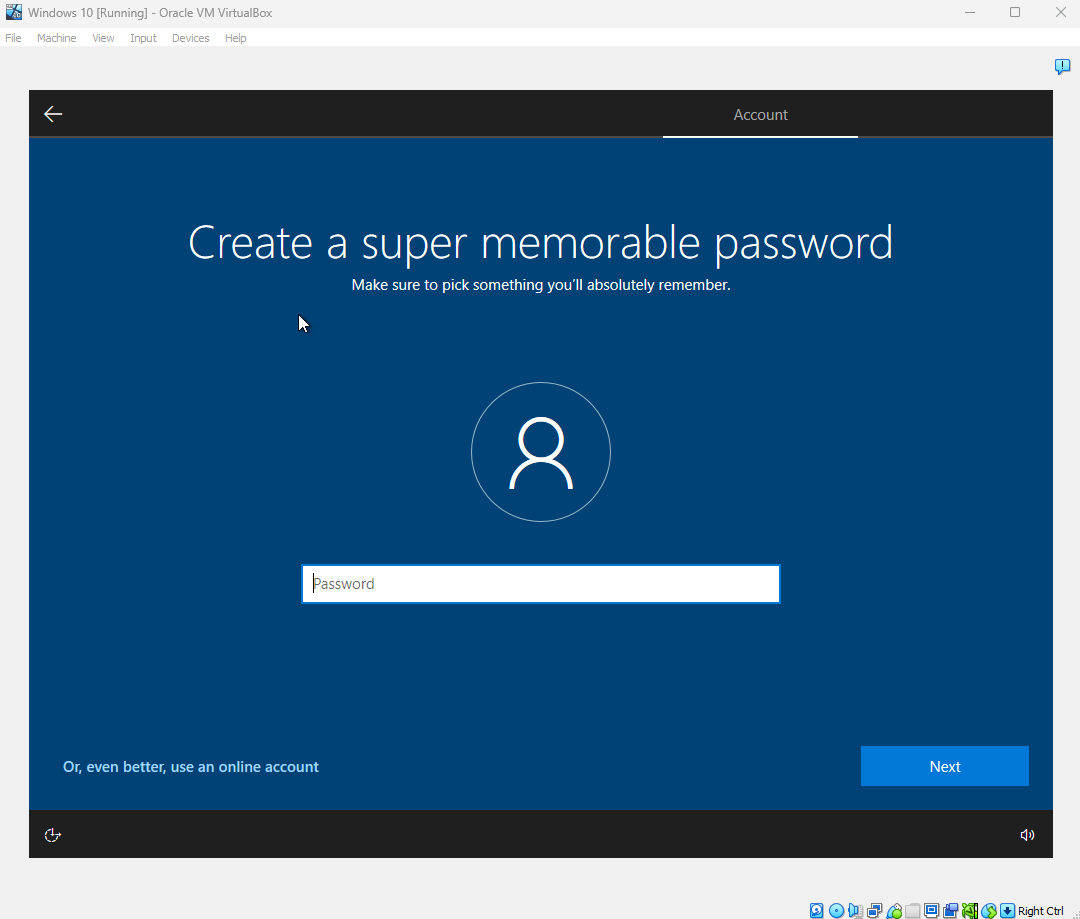Go back using the arrow in setup header
This screenshot has height=919, width=1080.
pos(53,114)
